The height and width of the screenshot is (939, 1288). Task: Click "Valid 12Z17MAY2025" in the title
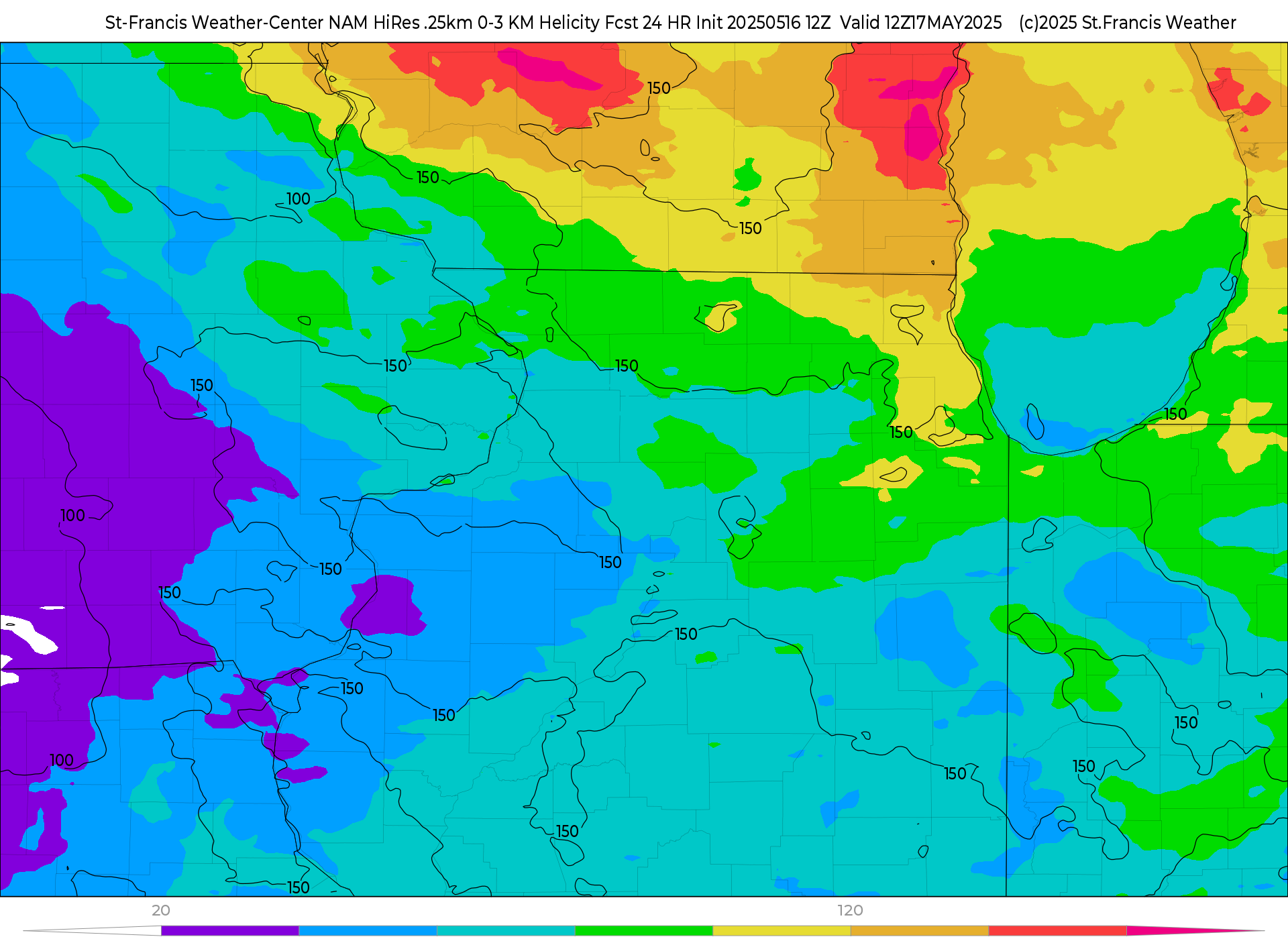point(921,23)
